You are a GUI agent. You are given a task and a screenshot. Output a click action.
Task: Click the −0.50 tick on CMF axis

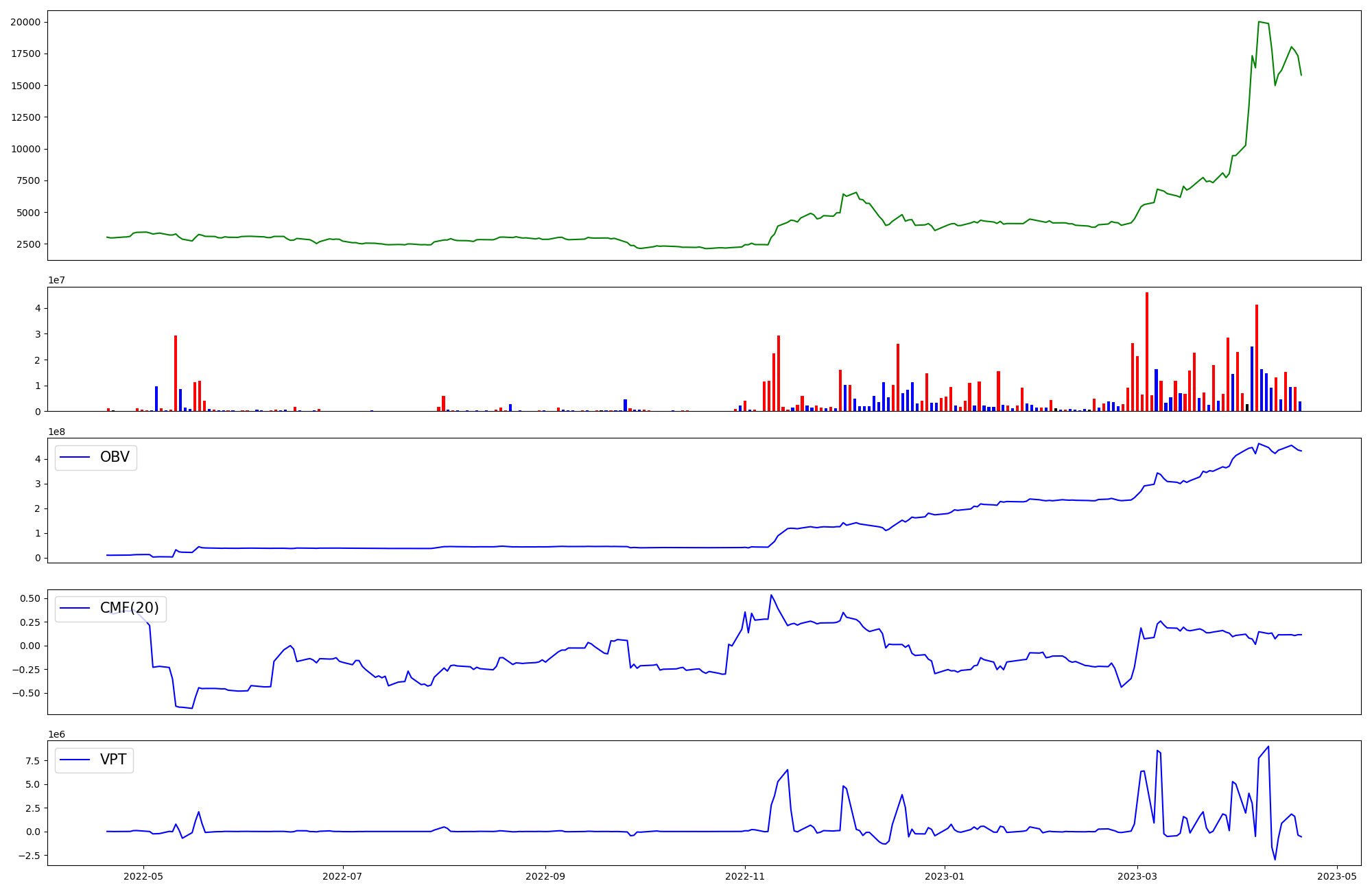(x=26, y=693)
